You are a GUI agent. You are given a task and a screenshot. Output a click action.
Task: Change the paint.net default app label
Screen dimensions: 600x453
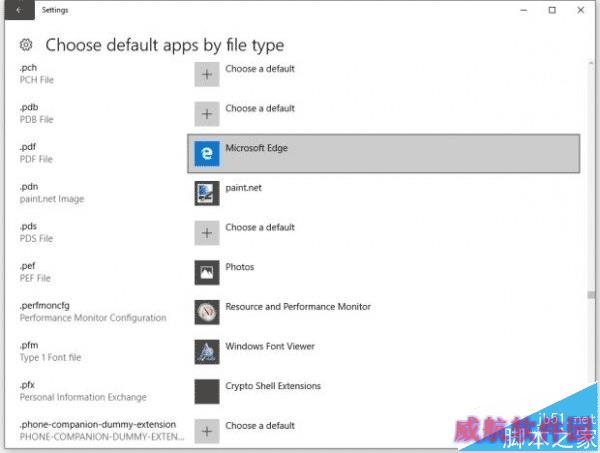coord(243,187)
